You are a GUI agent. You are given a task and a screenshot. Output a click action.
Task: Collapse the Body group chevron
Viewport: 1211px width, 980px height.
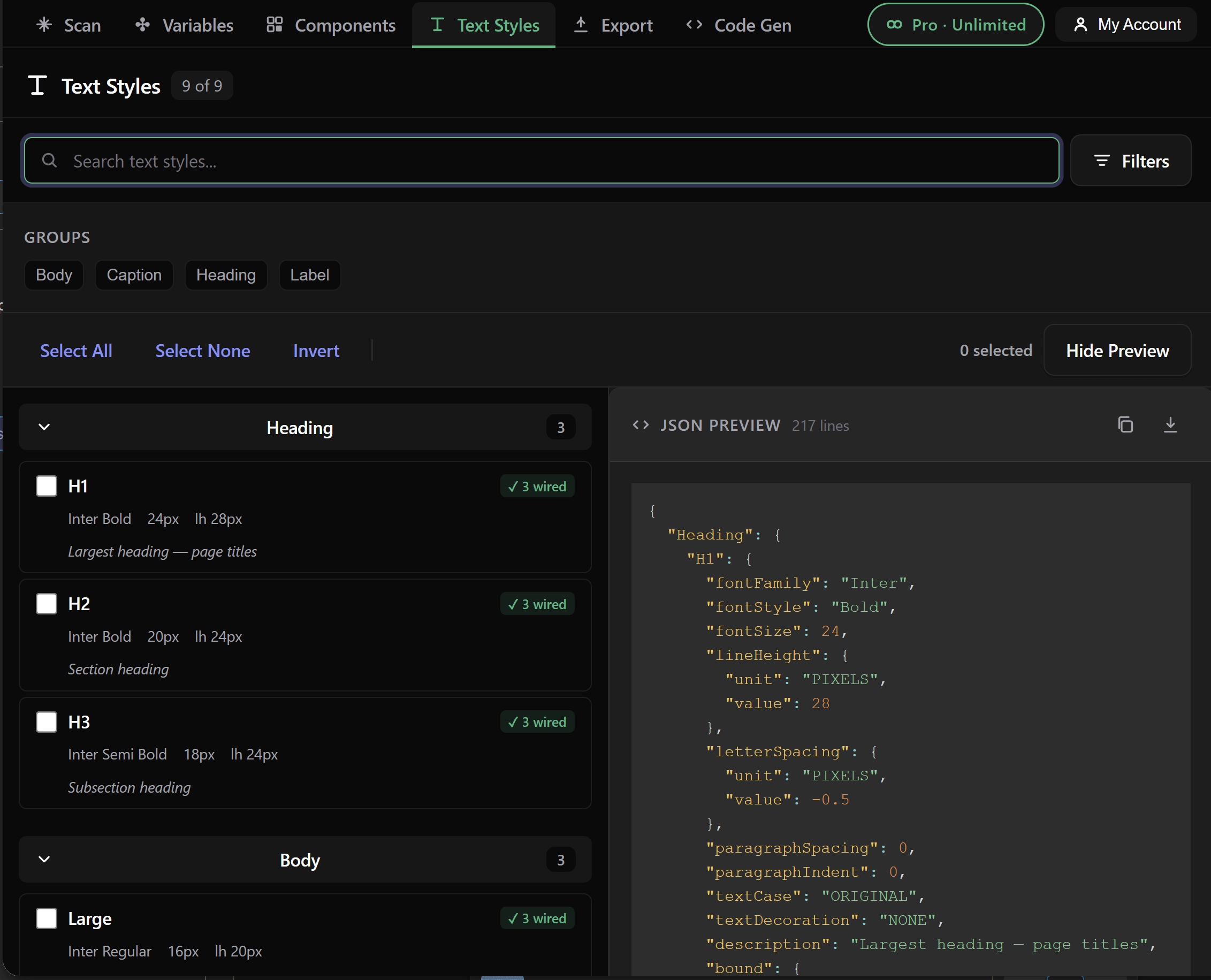(44, 859)
